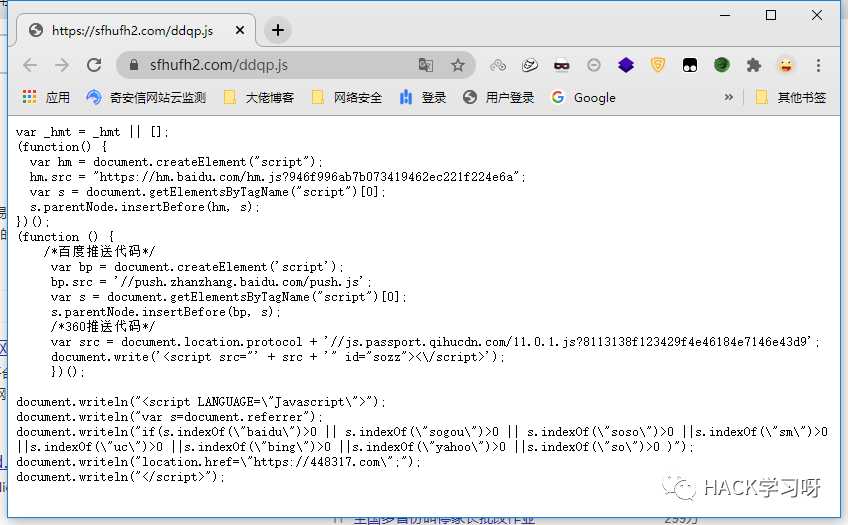Open the masked-face extension icon
Screen dimensions: 848x525
click(x=561, y=65)
